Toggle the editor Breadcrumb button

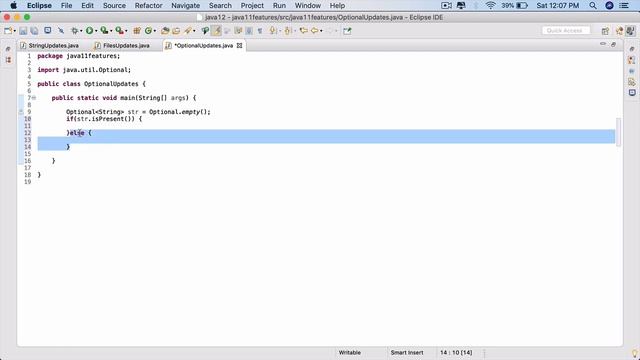[x=205, y=31]
